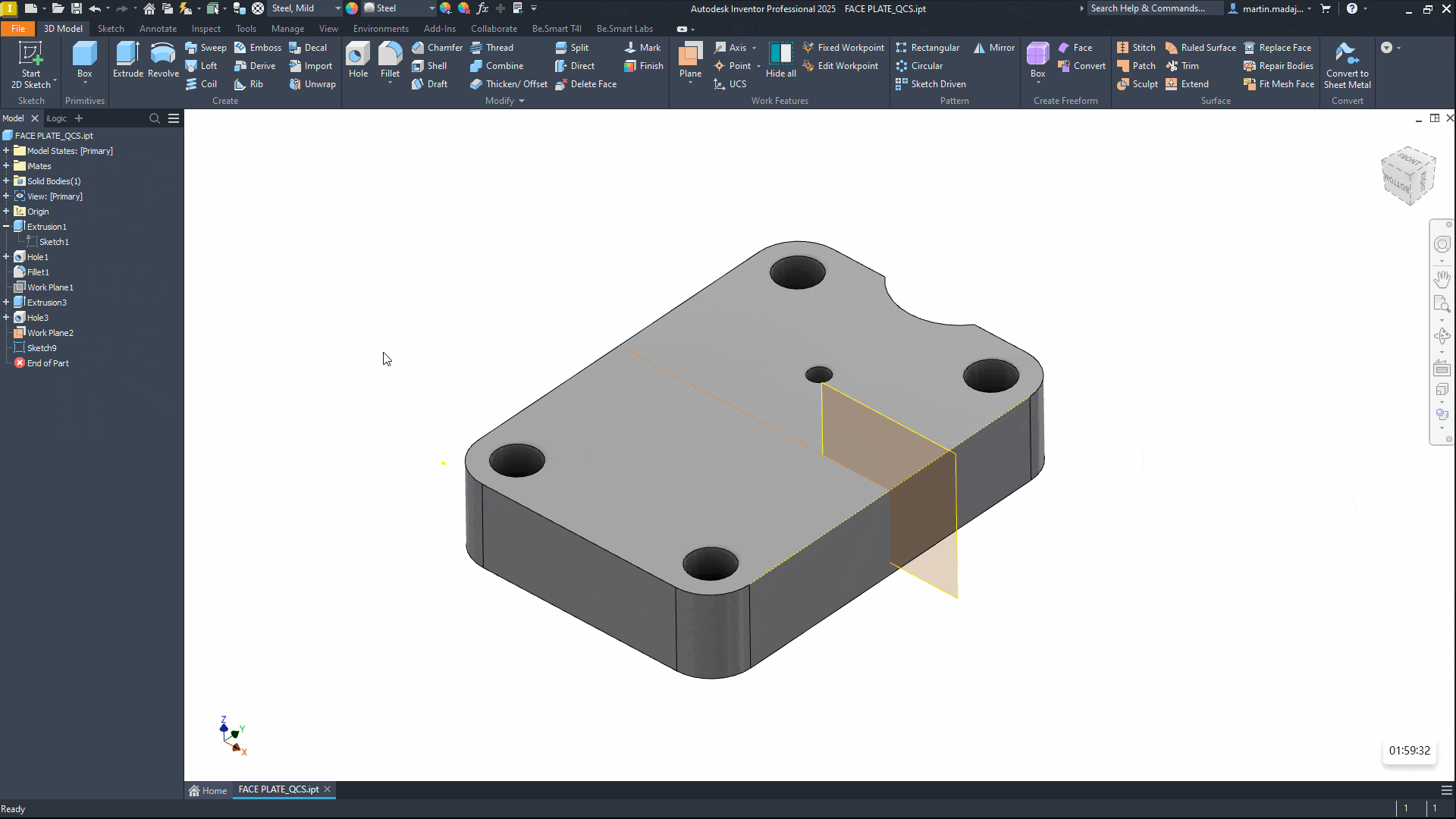Open the Steel, Mild material dropdown
Screen dimensions: 1456x819
click(x=337, y=8)
